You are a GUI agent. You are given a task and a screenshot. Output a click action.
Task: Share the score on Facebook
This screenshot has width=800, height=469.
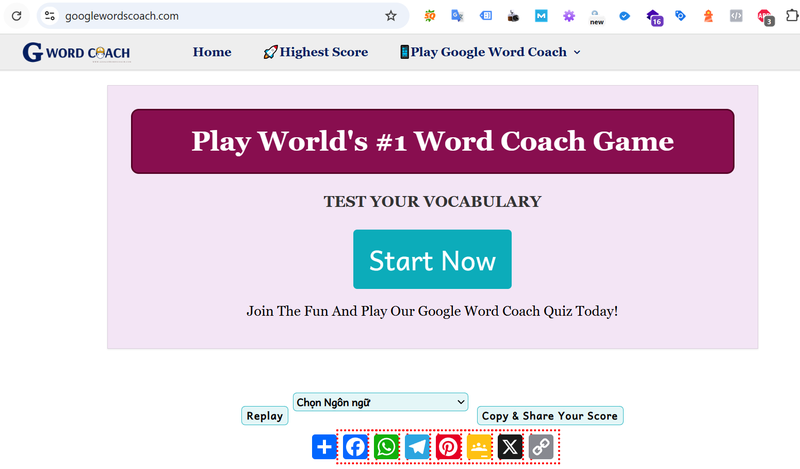[x=355, y=448]
